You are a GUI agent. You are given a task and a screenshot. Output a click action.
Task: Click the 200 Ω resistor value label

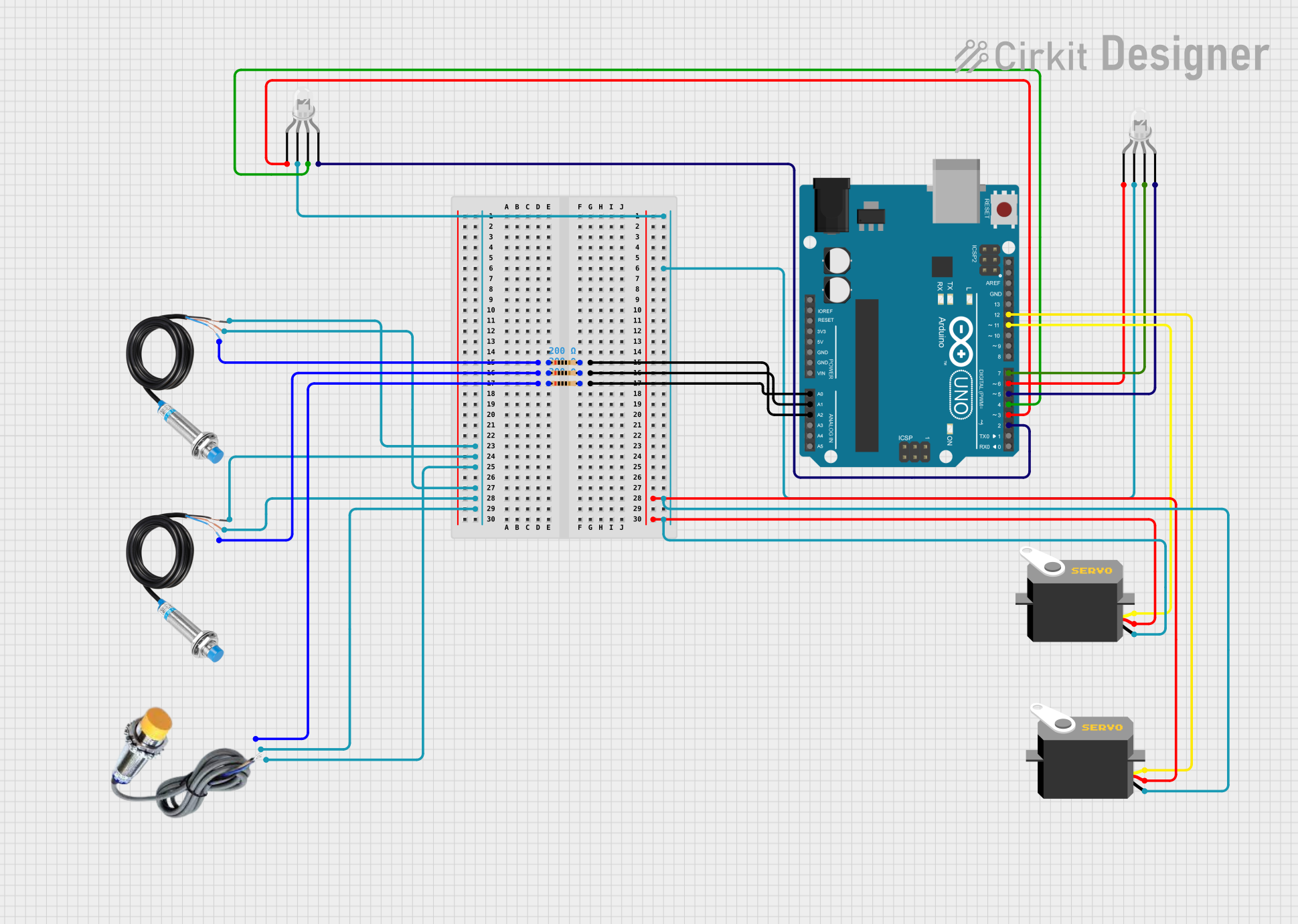point(562,351)
